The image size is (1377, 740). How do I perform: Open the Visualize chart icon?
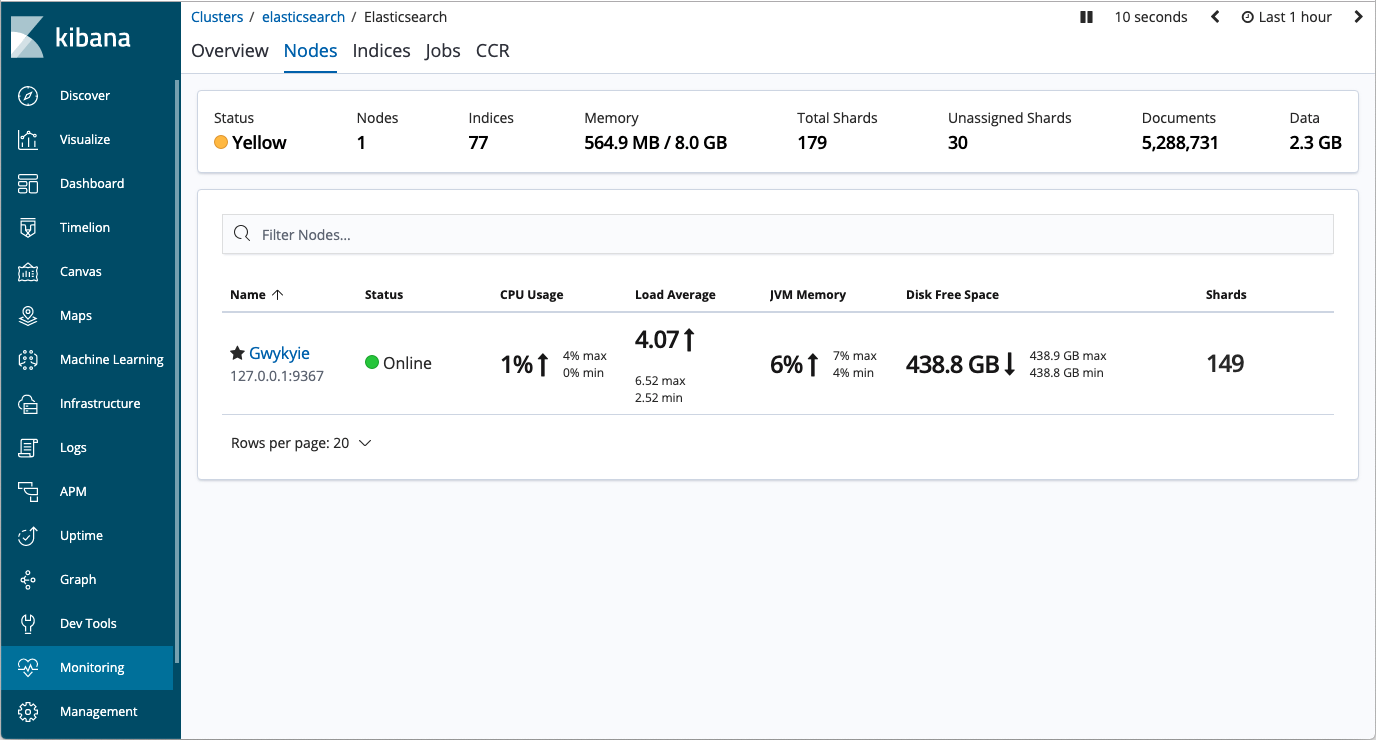pyautogui.click(x=28, y=140)
